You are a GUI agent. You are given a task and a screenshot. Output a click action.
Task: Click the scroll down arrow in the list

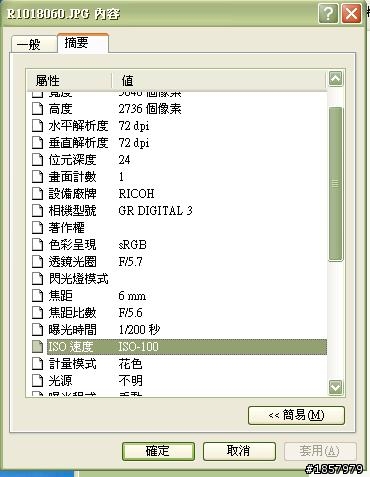(335, 387)
